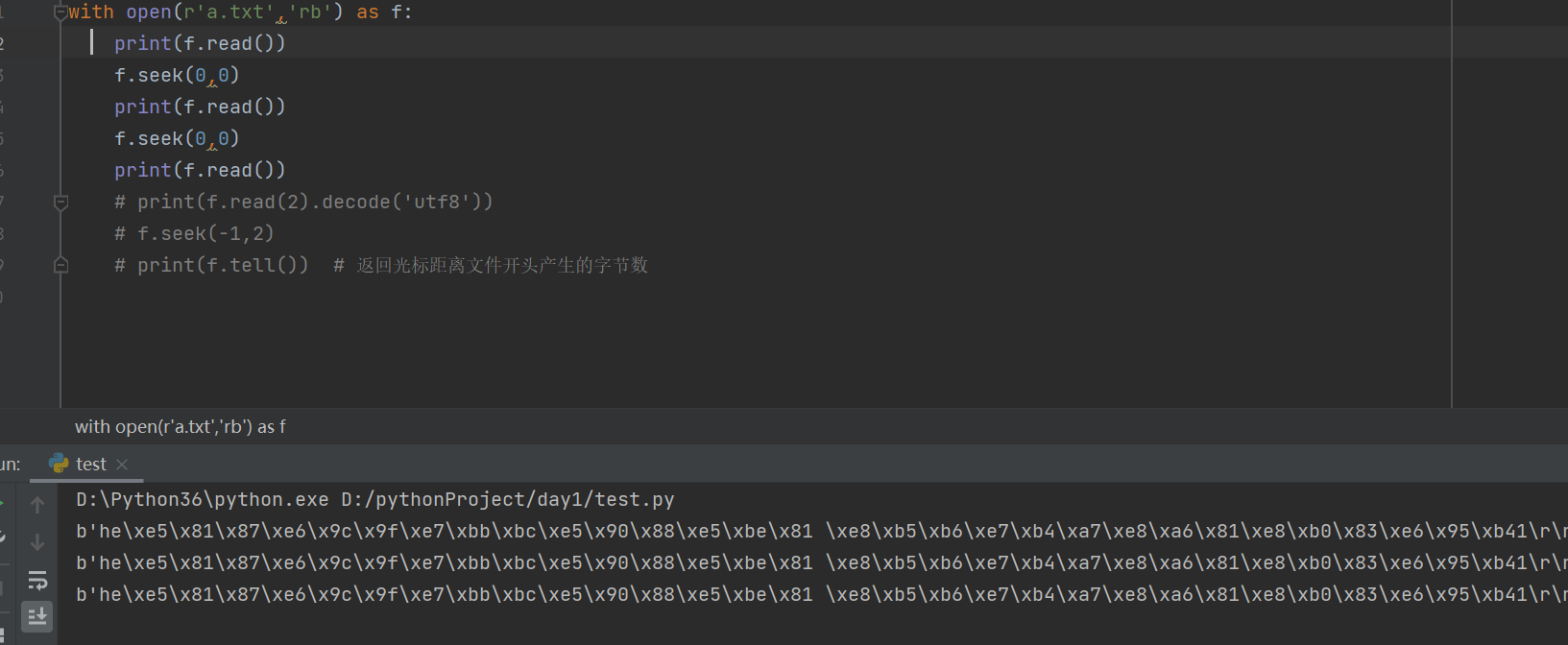Screen dimensions: 1568x645
Task: Collapse the comment block at '# print(f.read(2)'
Action: [60, 203]
